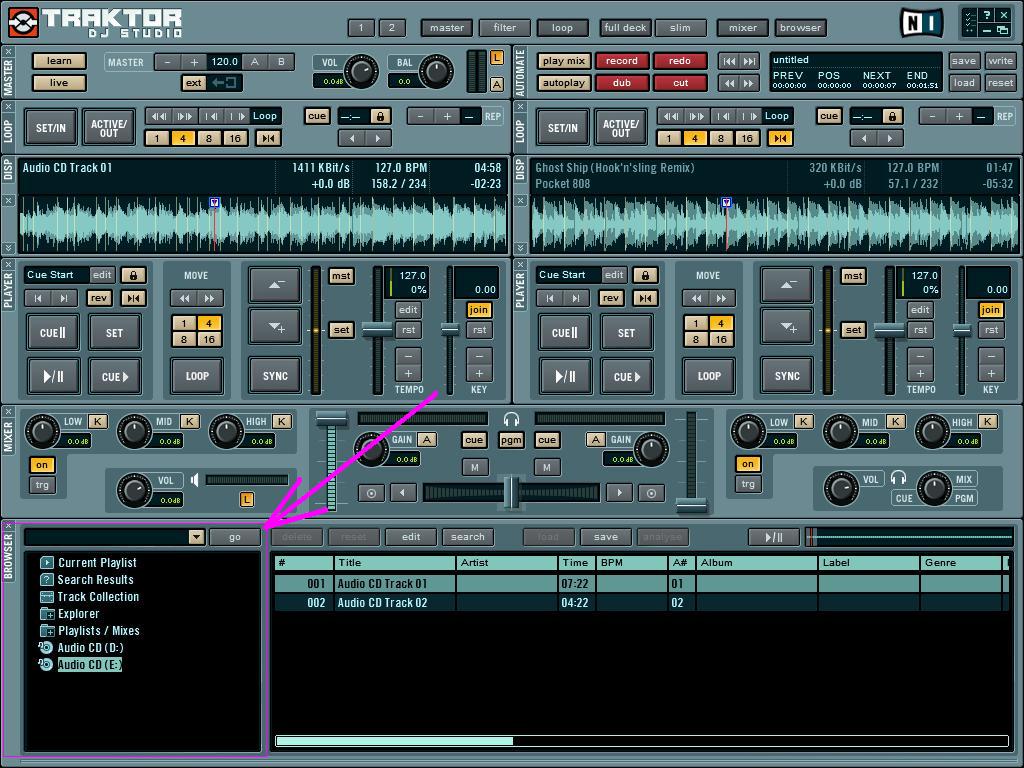The height and width of the screenshot is (768, 1024).
Task: Click the right loop panel snap icon
Action: pos(780,138)
